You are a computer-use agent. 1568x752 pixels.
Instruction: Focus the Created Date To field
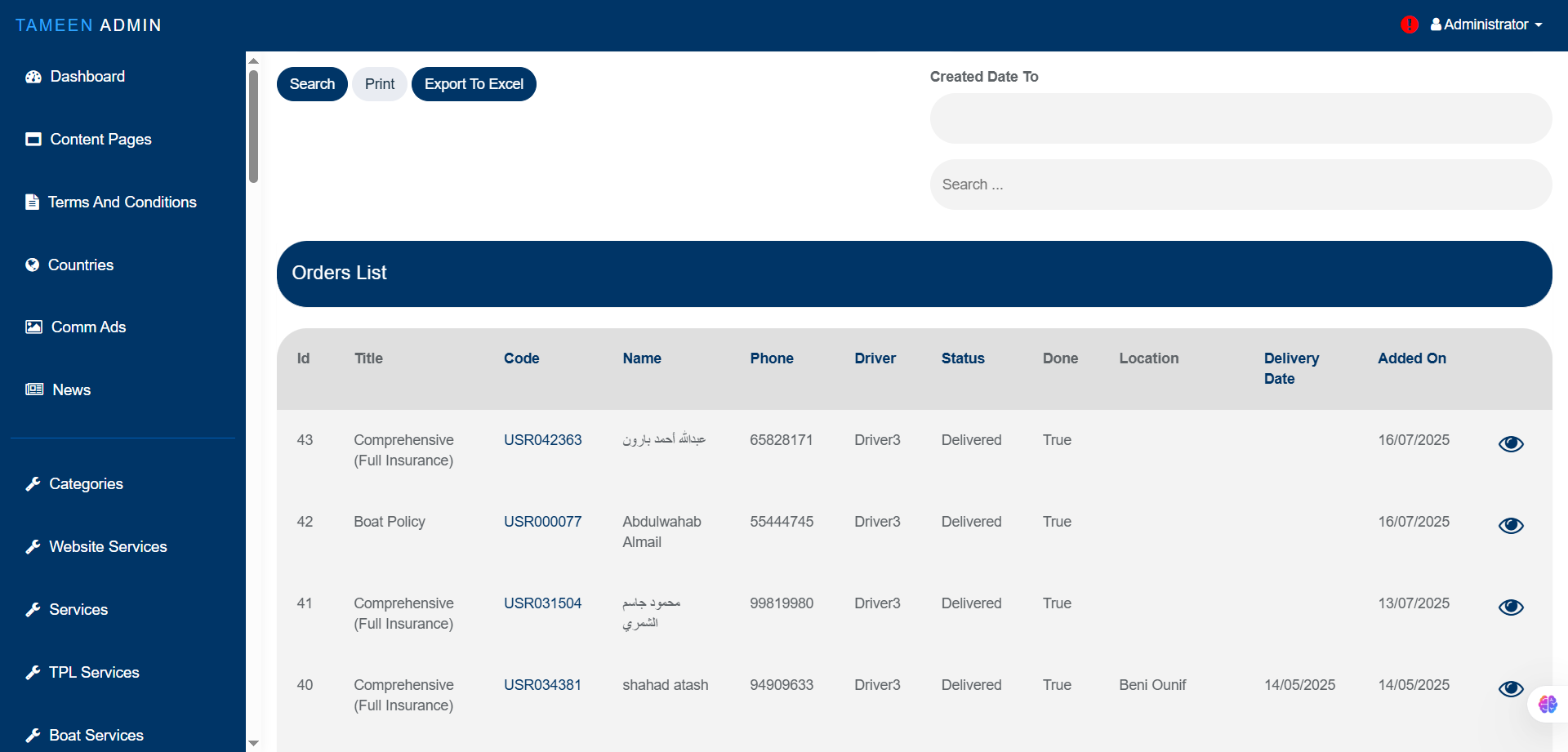click(x=1240, y=118)
